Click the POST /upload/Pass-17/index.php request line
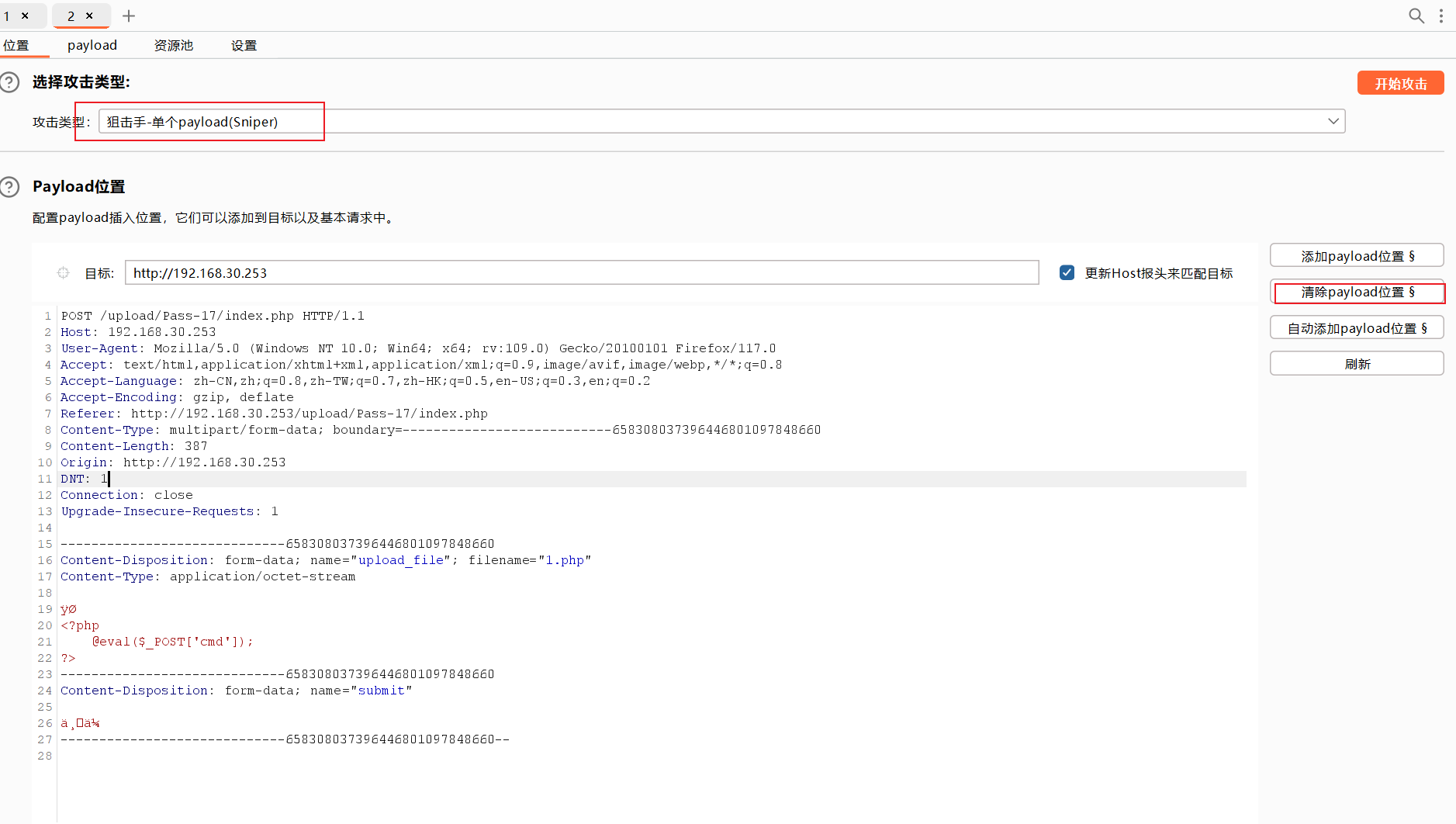This screenshot has height=824, width=1456. click(213, 316)
